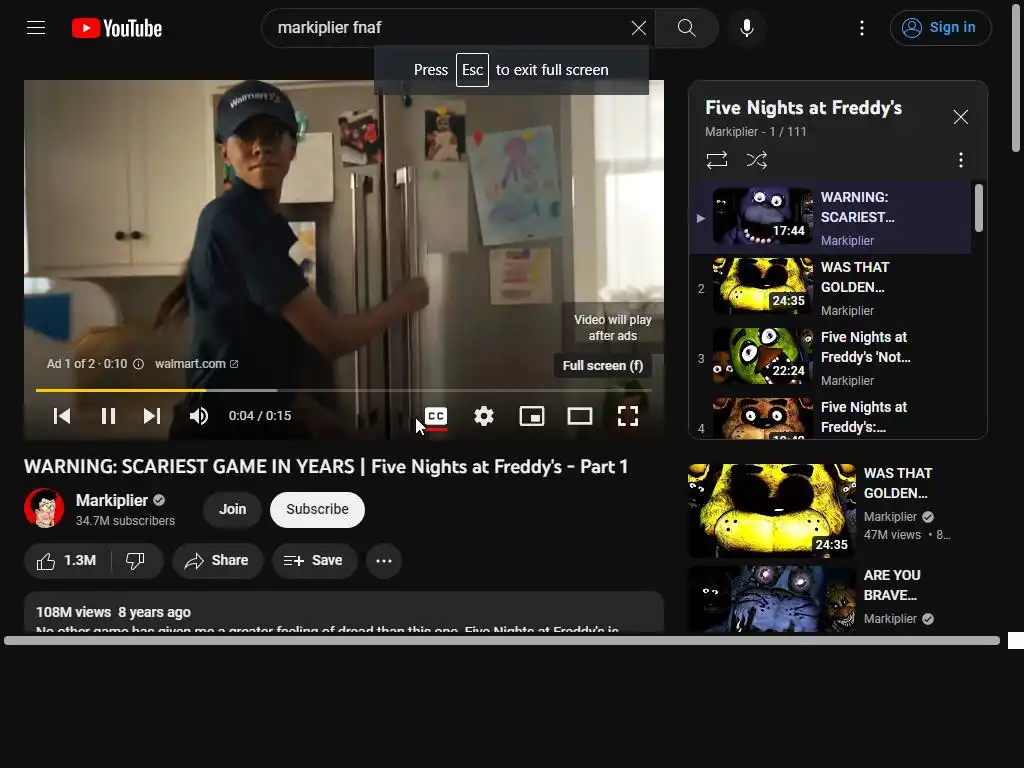This screenshot has height=768, width=1024.
Task: Open the Five Nights at Freddy's playlist title
Action: [x=803, y=108]
